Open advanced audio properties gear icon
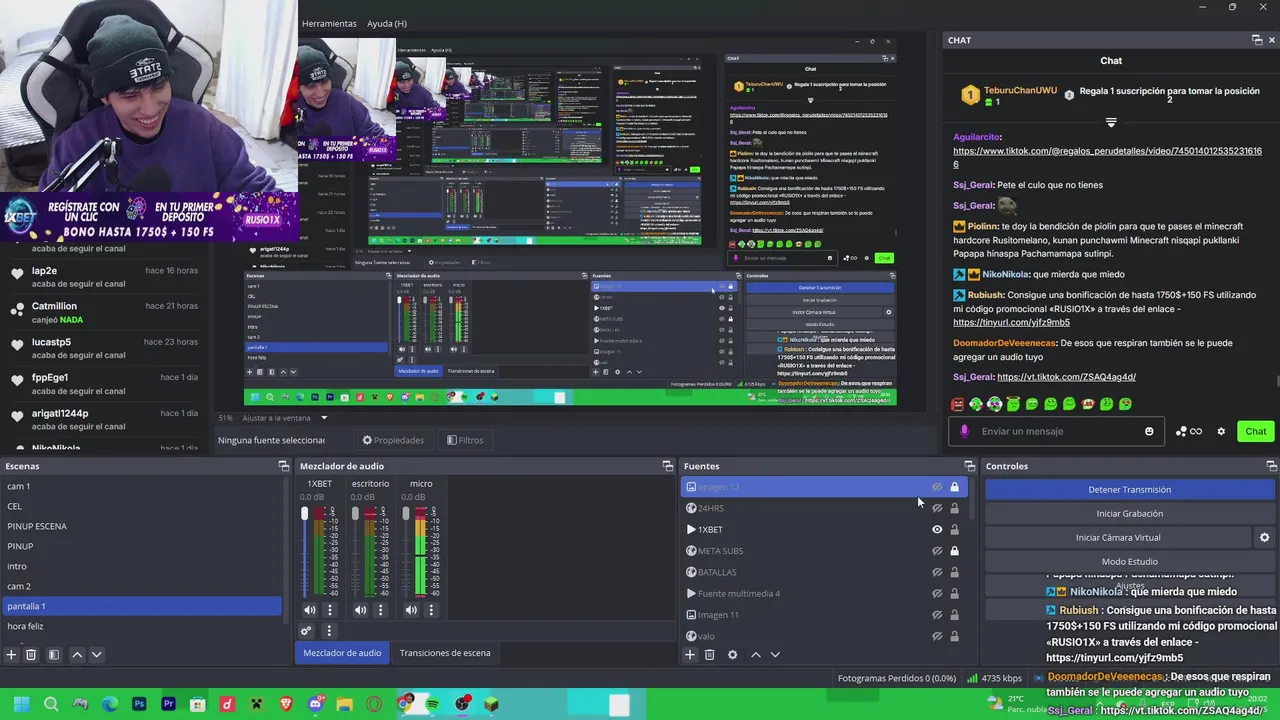The height and width of the screenshot is (720, 1280). 307,631
